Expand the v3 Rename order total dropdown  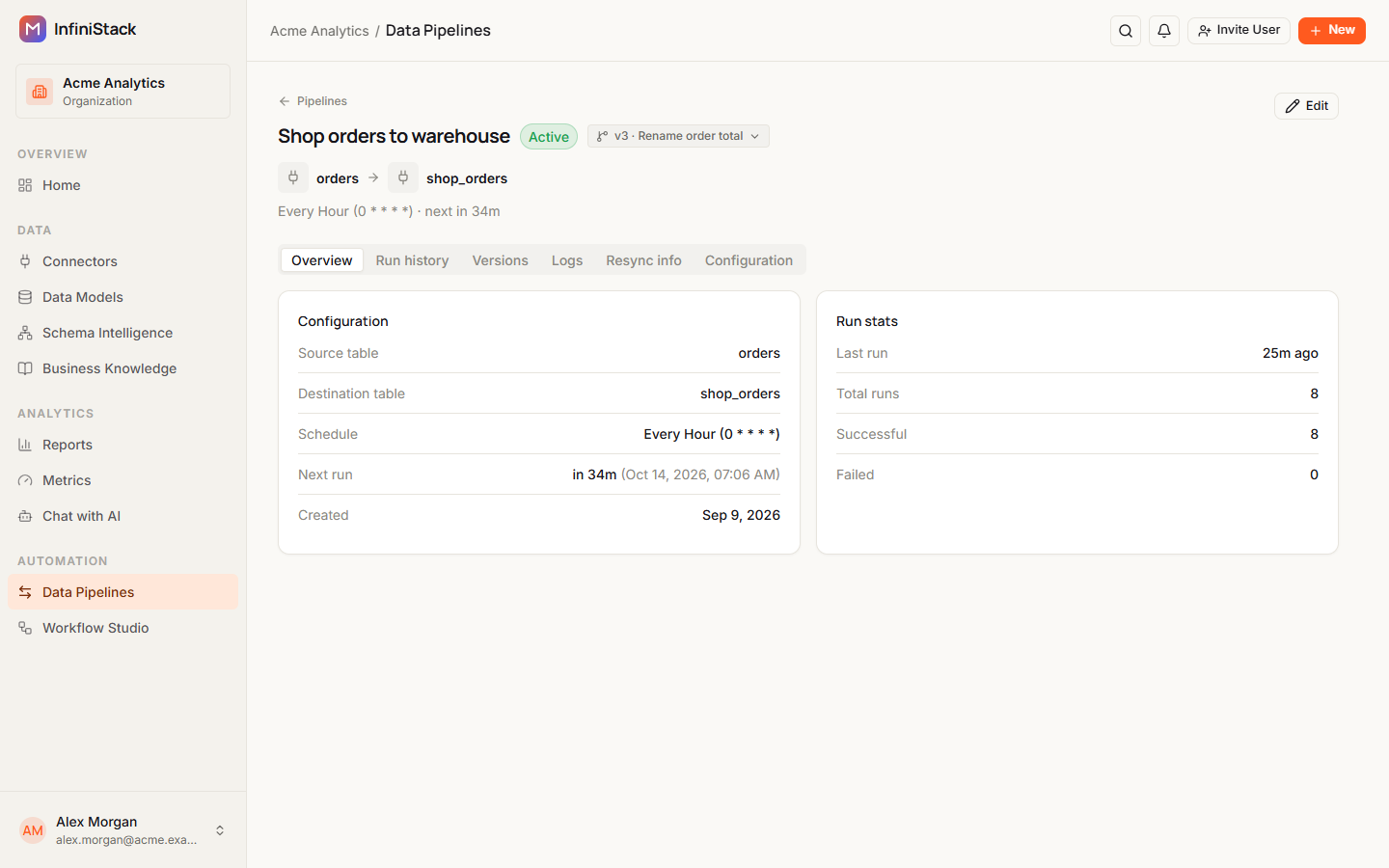(x=678, y=136)
